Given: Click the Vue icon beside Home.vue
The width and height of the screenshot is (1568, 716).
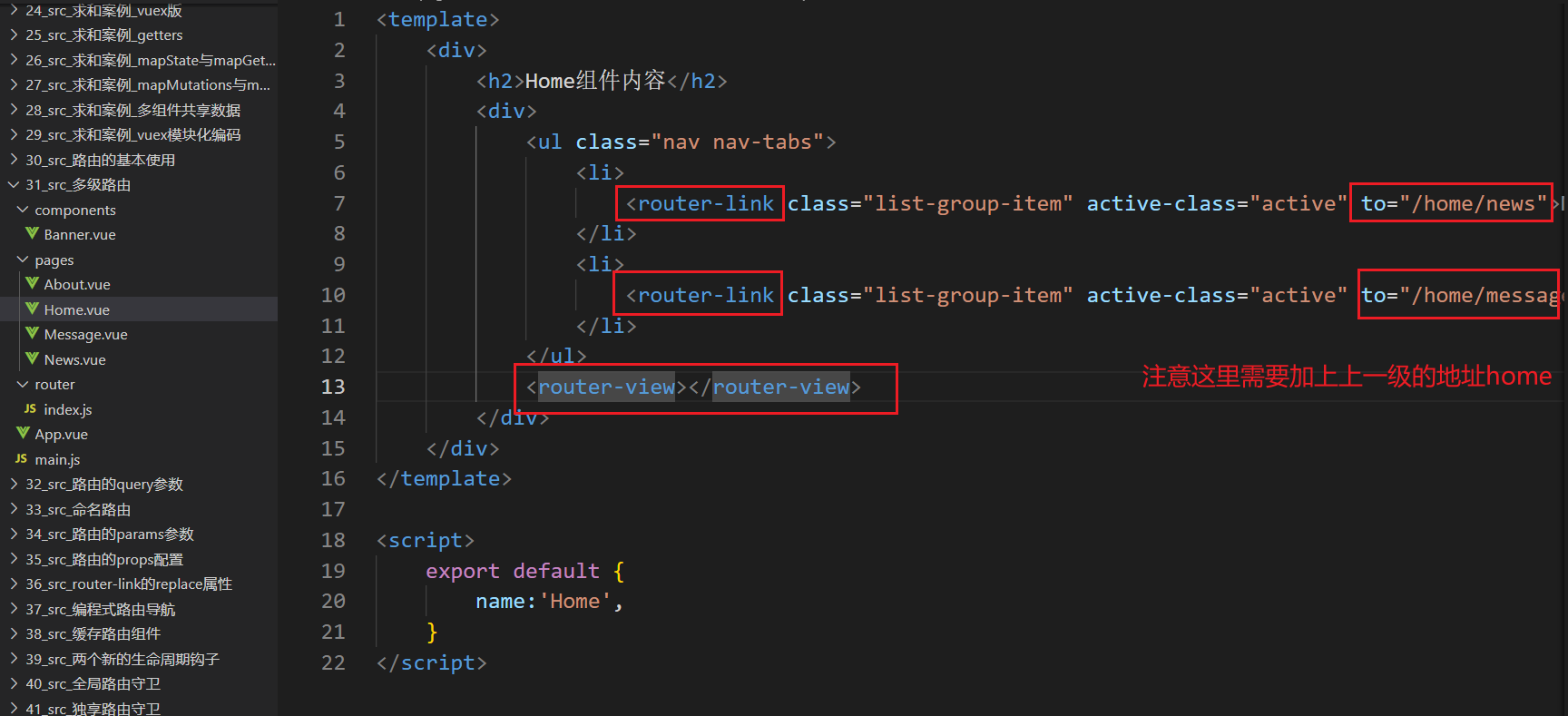Looking at the screenshot, I should coord(32,309).
